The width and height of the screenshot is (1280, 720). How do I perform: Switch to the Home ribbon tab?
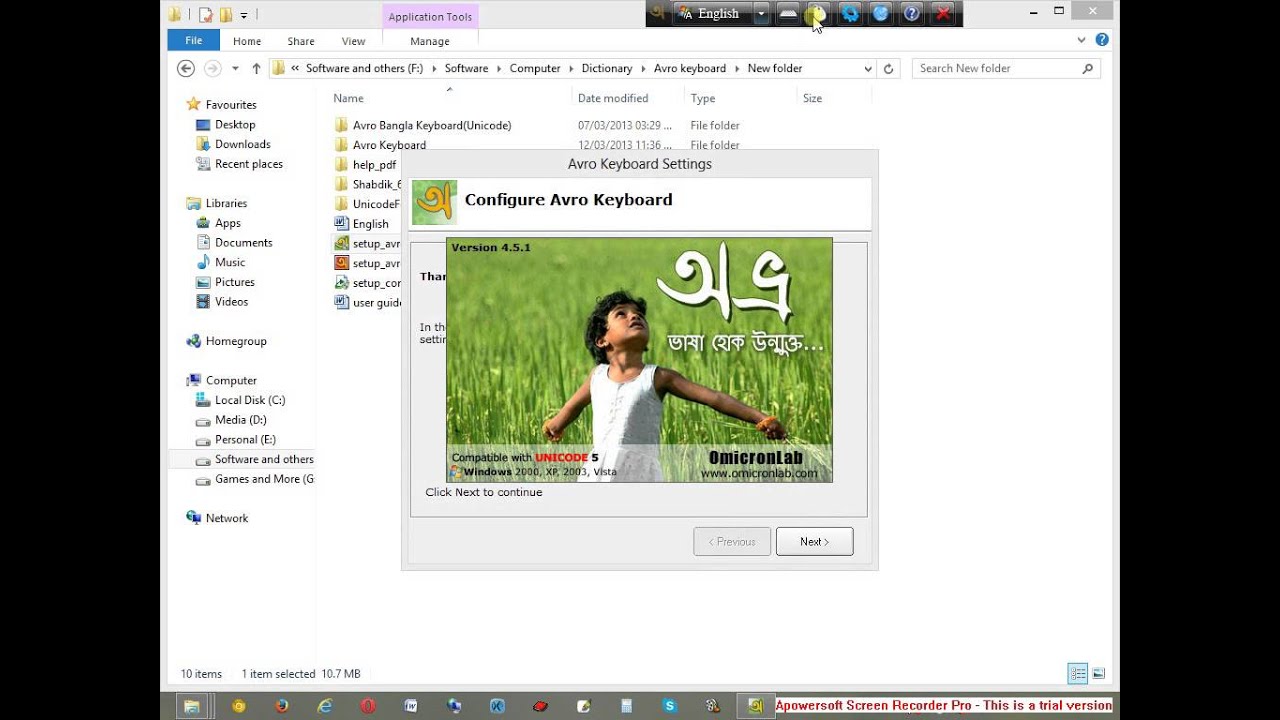247,41
